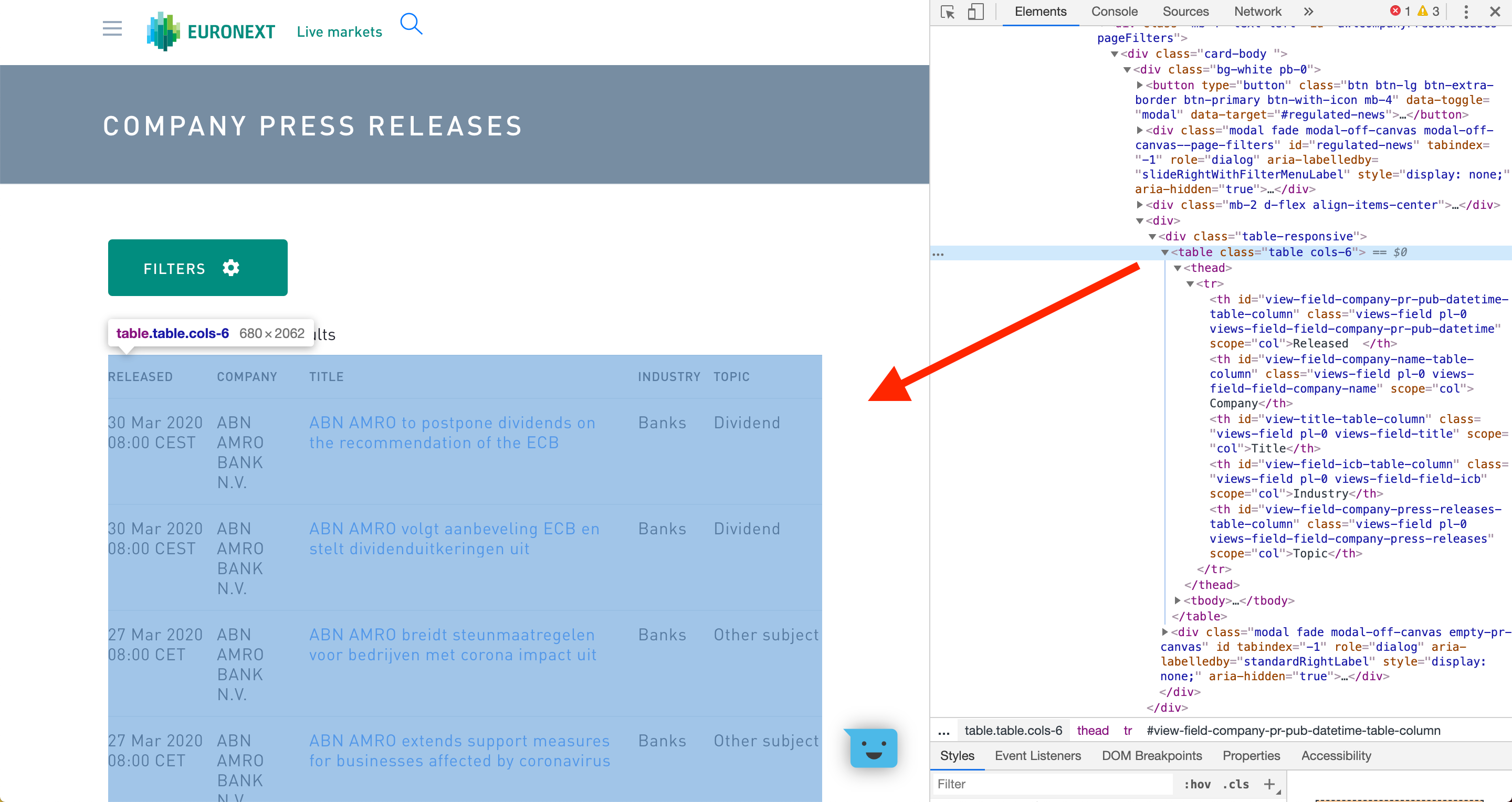Open the hamburger navigation menu

click(x=112, y=29)
